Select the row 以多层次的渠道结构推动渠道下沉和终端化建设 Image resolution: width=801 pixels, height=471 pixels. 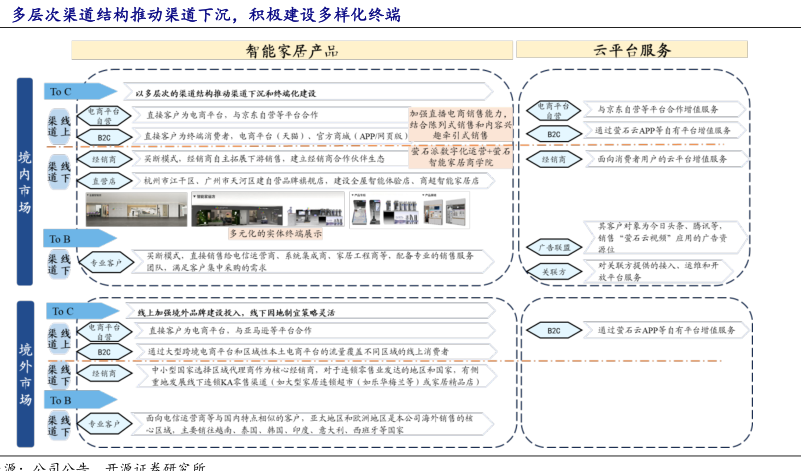[x=308, y=93]
